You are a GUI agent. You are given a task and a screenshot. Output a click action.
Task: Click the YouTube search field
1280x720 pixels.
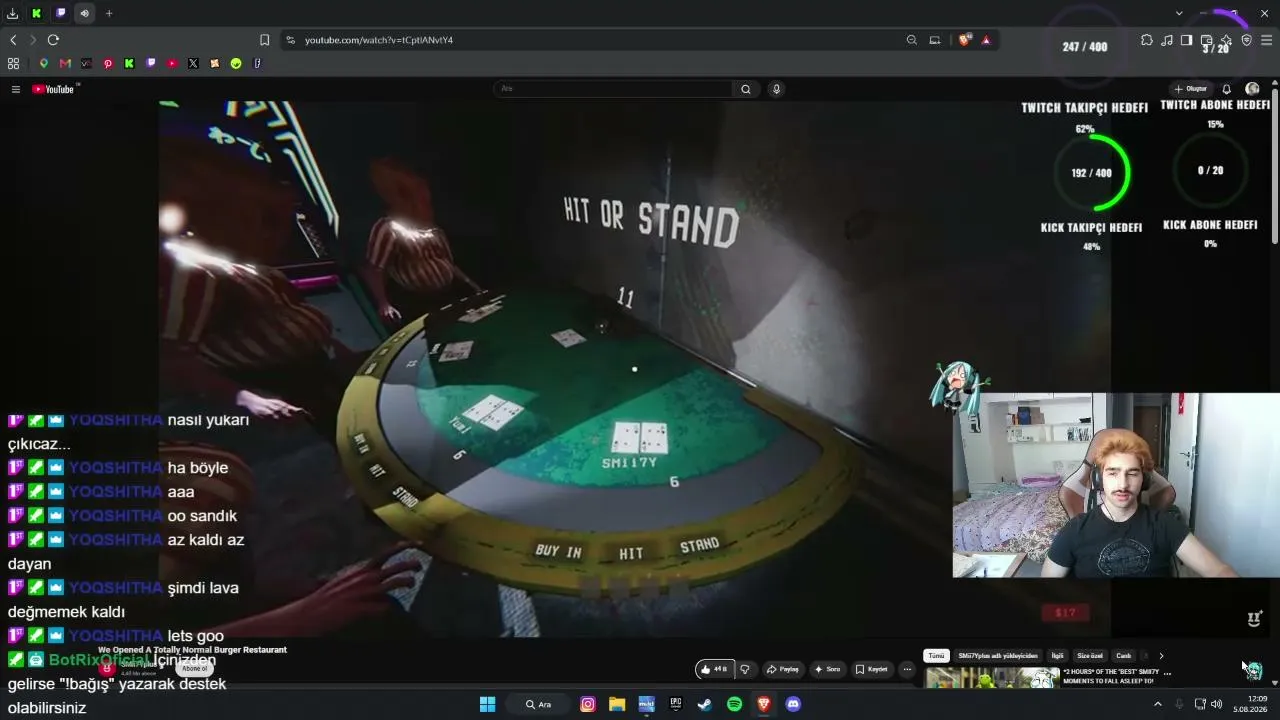[x=613, y=89]
